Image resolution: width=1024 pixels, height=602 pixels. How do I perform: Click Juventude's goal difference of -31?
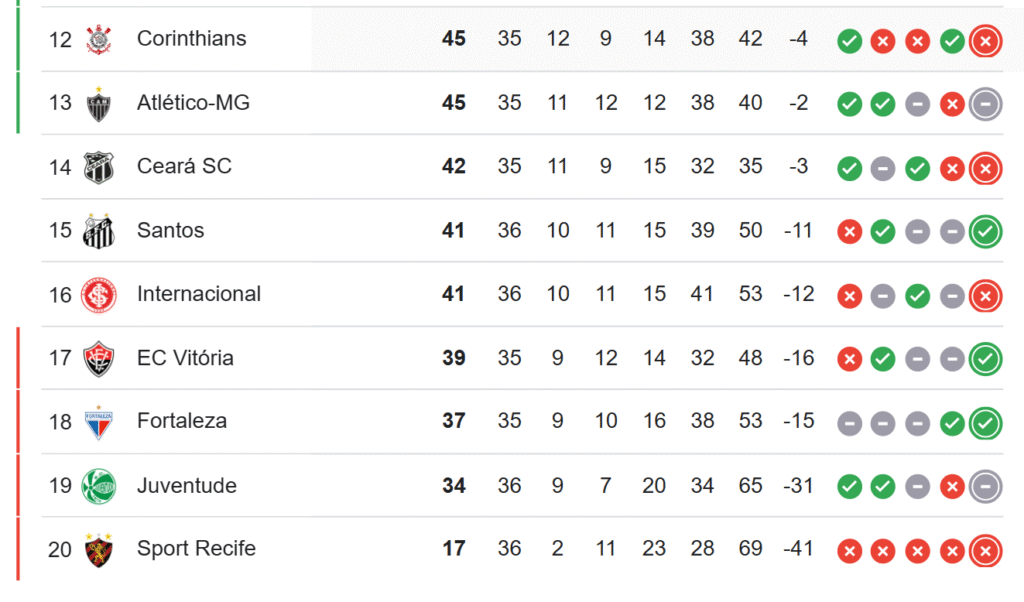799,486
